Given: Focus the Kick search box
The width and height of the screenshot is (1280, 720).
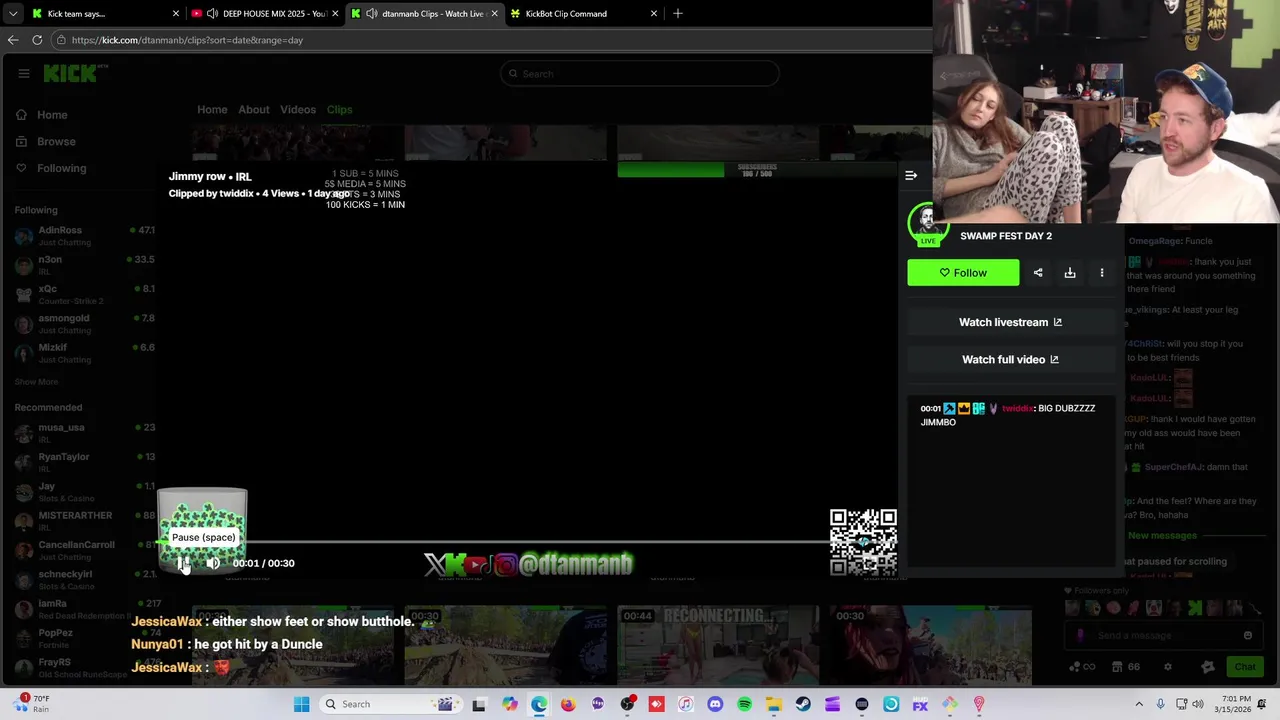Looking at the screenshot, I should coord(640,73).
